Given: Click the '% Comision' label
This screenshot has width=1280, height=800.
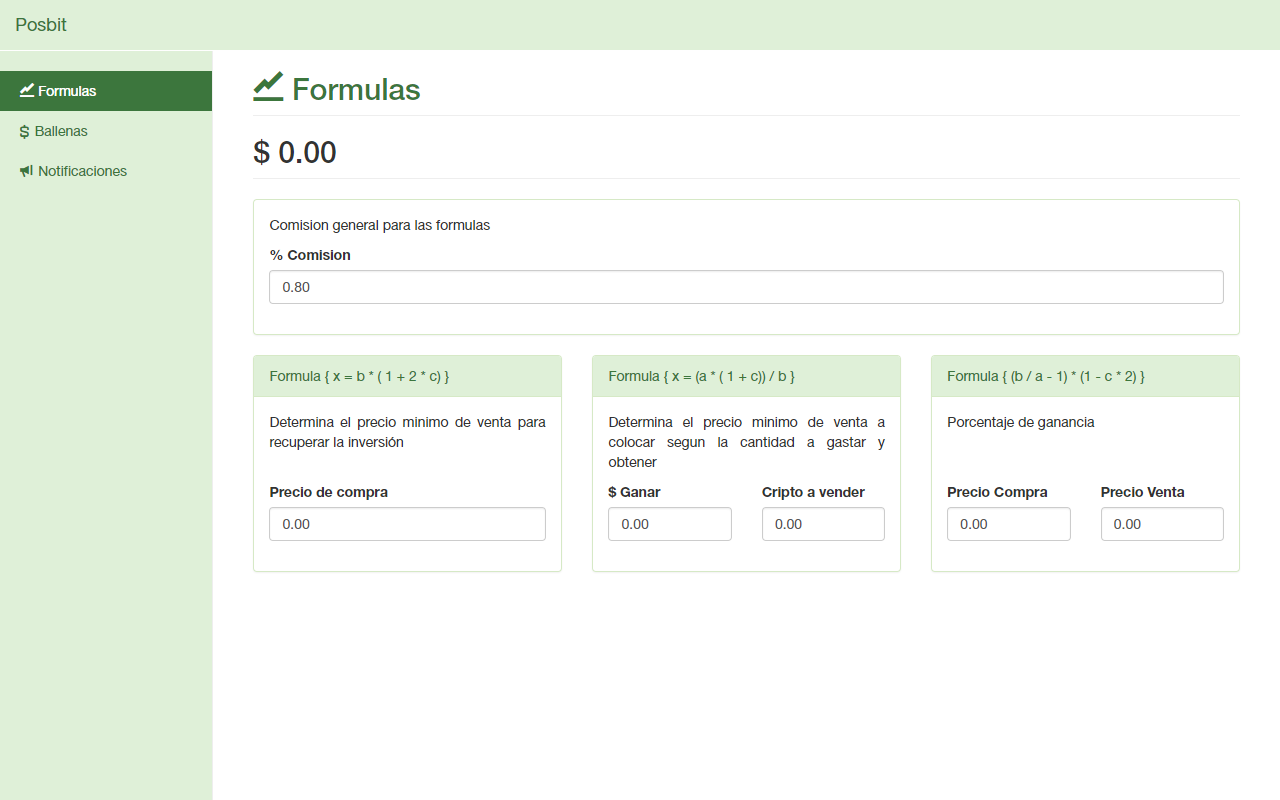Looking at the screenshot, I should point(310,255).
